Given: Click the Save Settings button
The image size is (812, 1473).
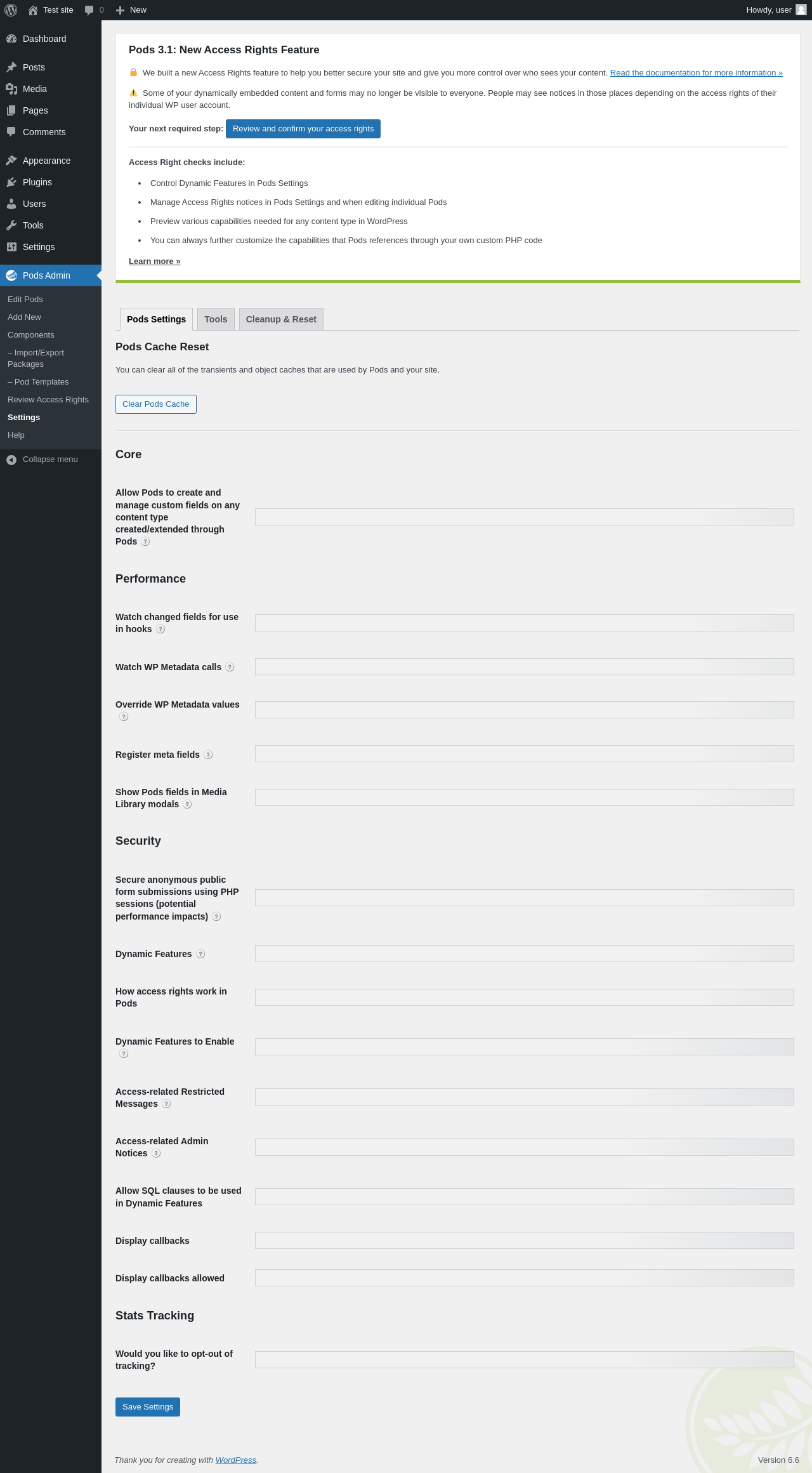Looking at the screenshot, I should click(x=148, y=1407).
